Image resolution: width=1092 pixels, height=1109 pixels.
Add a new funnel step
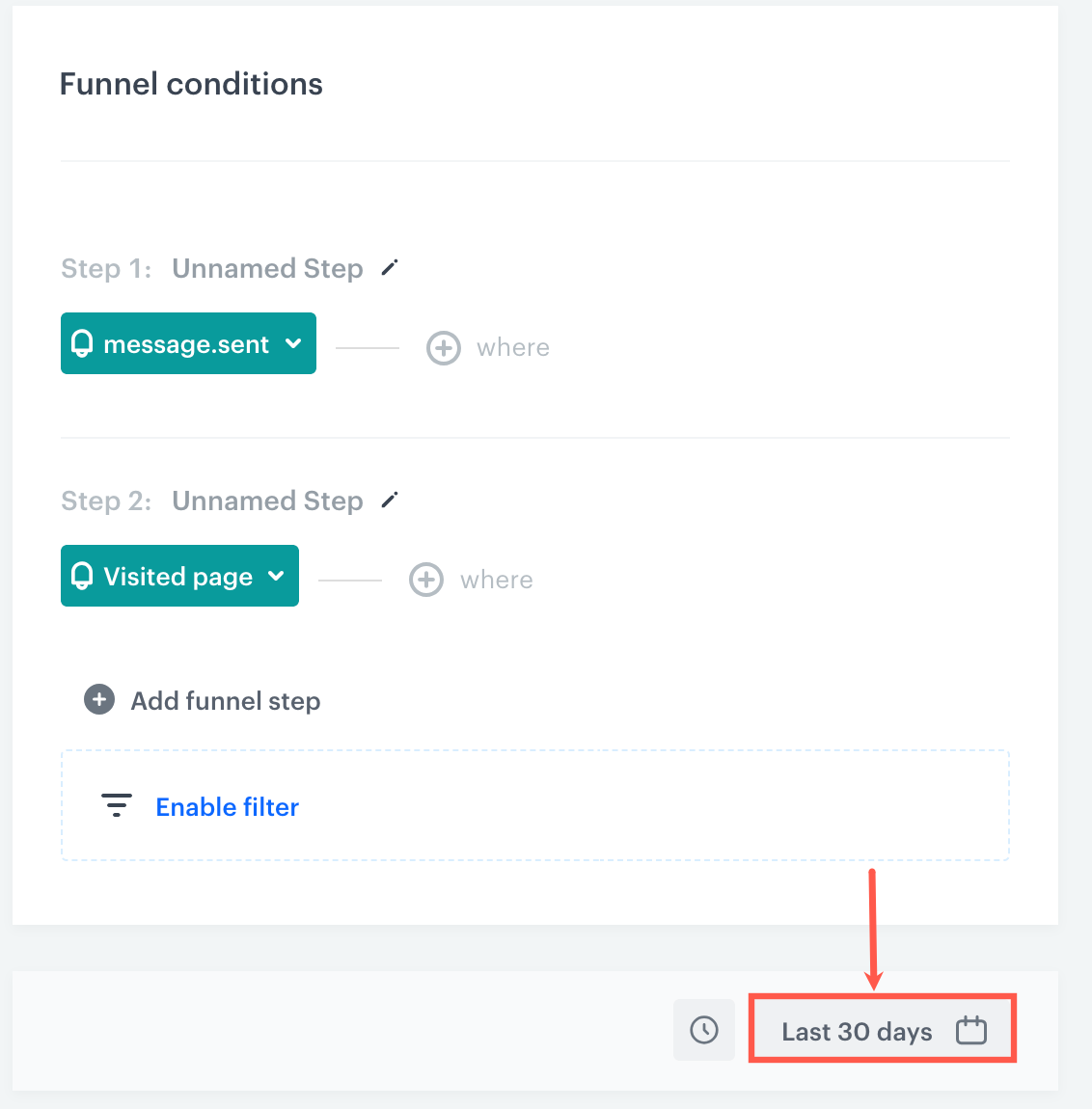(x=201, y=700)
